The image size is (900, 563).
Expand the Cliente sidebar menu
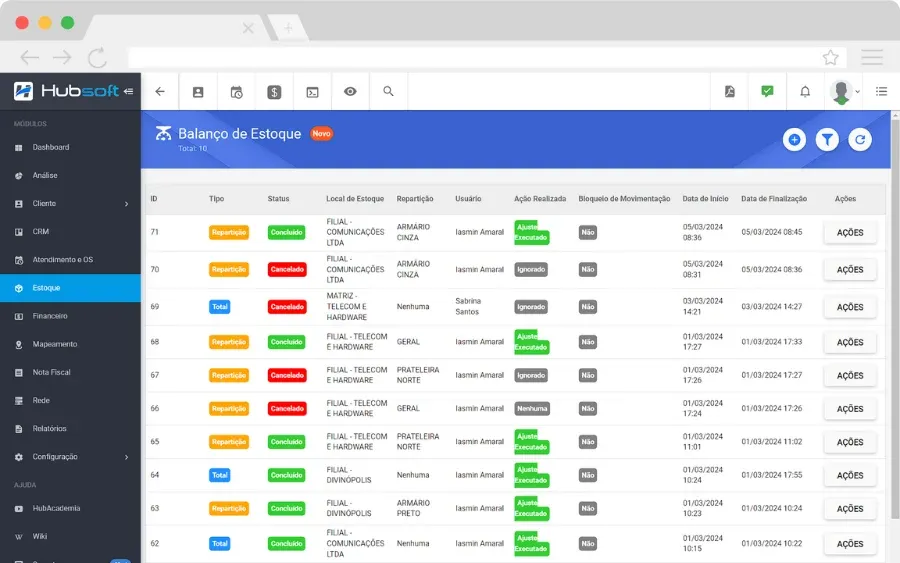pos(70,204)
